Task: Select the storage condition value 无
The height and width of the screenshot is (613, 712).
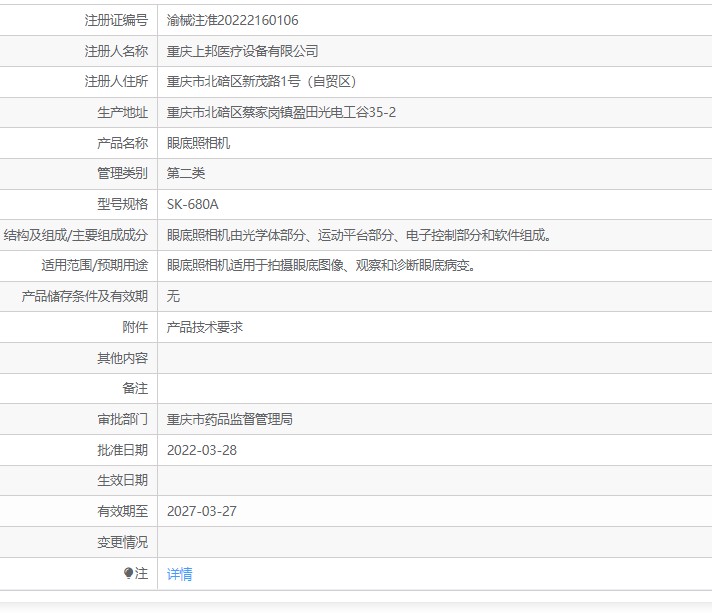Action: coord(173,297)
